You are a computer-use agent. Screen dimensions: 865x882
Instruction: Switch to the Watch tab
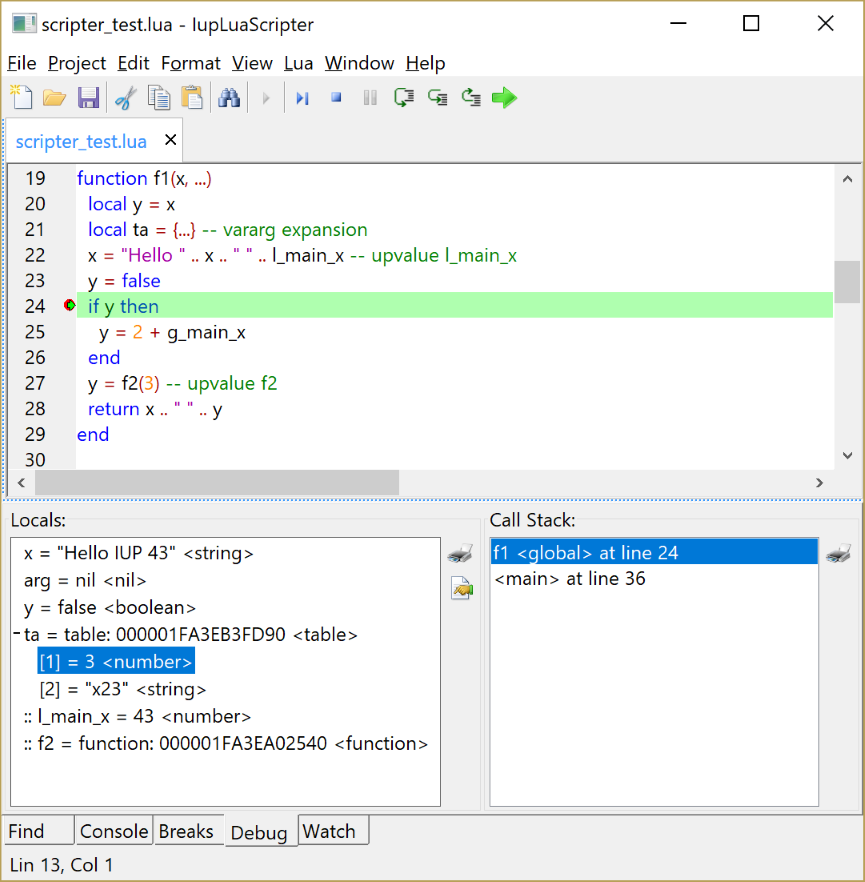pyautogui.click(x=329, y=831)
